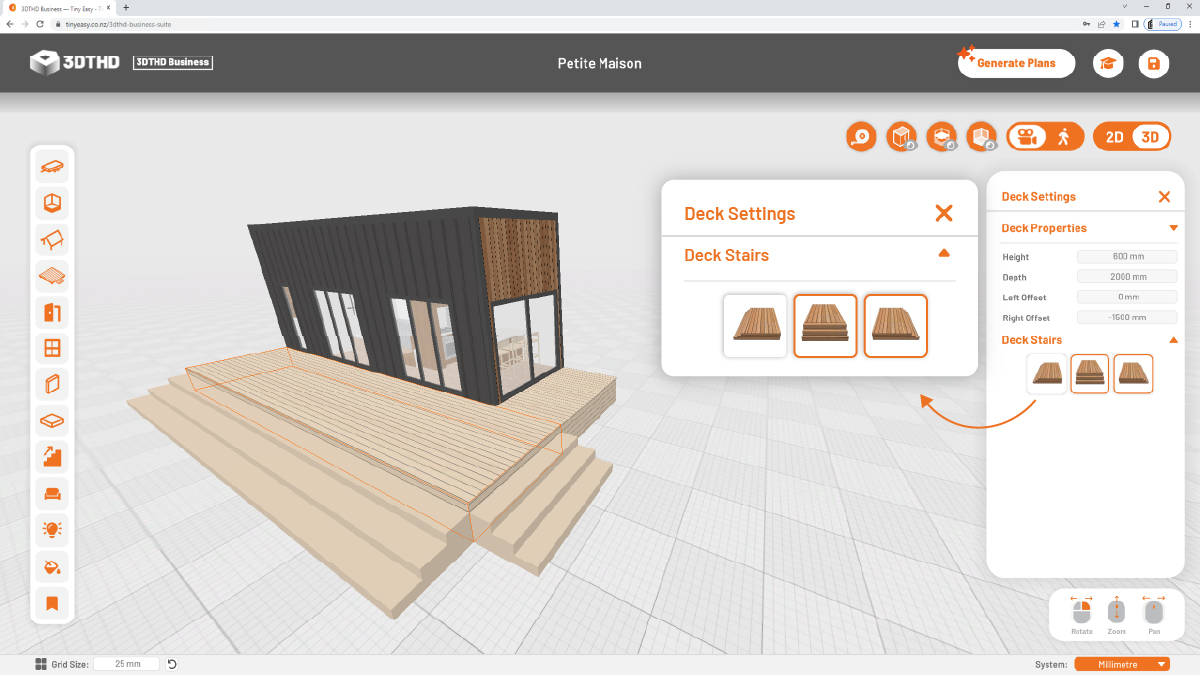Select the 3D box shell tool
The height and width of the screenshot is (675, 1200).
[52, 204]
